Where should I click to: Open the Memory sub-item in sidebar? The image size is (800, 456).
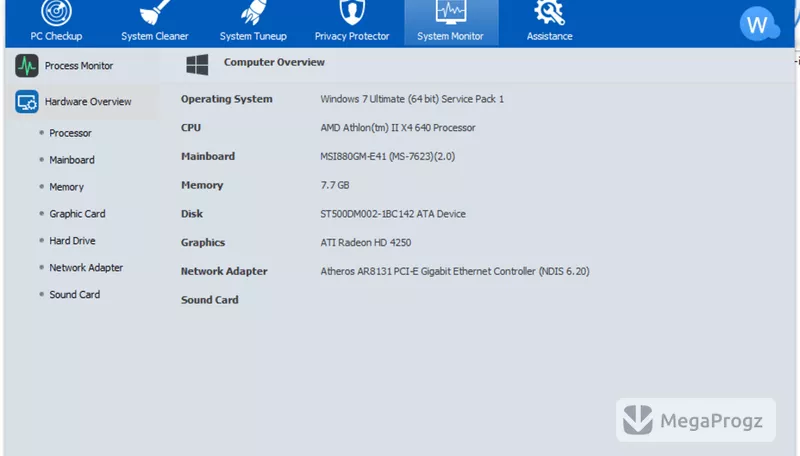[66, 187]
